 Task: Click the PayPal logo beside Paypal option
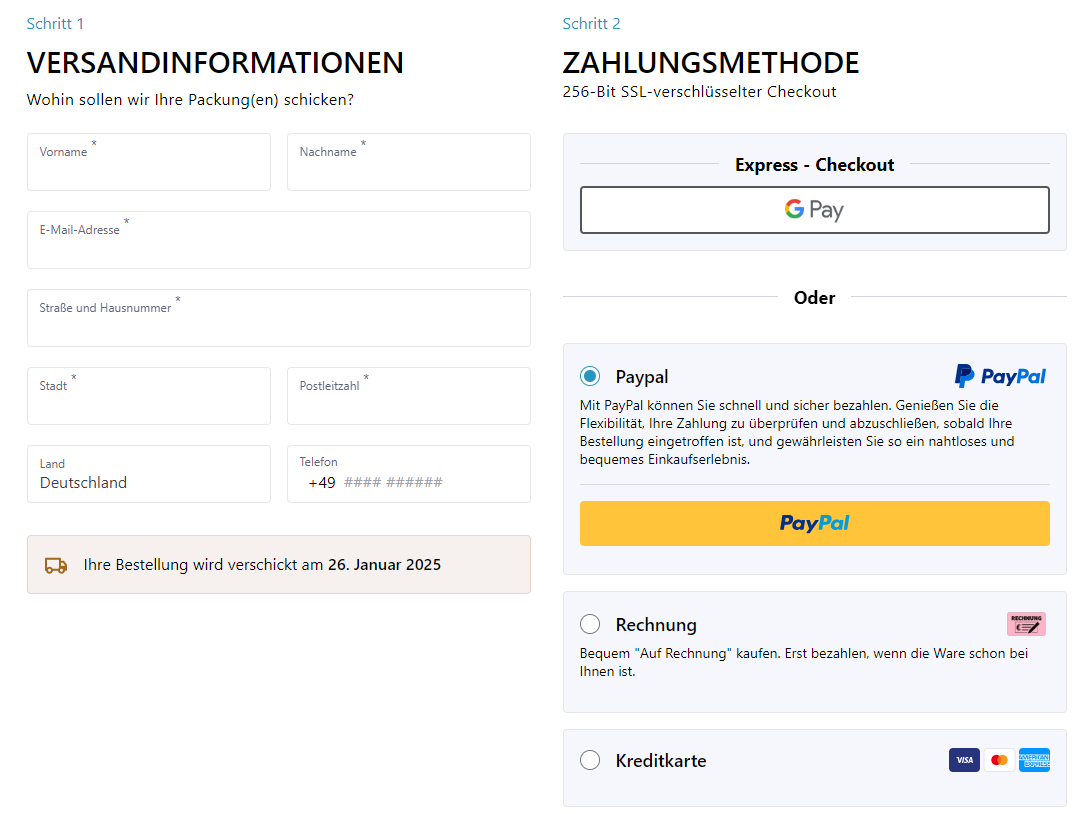click(1000, 376)
